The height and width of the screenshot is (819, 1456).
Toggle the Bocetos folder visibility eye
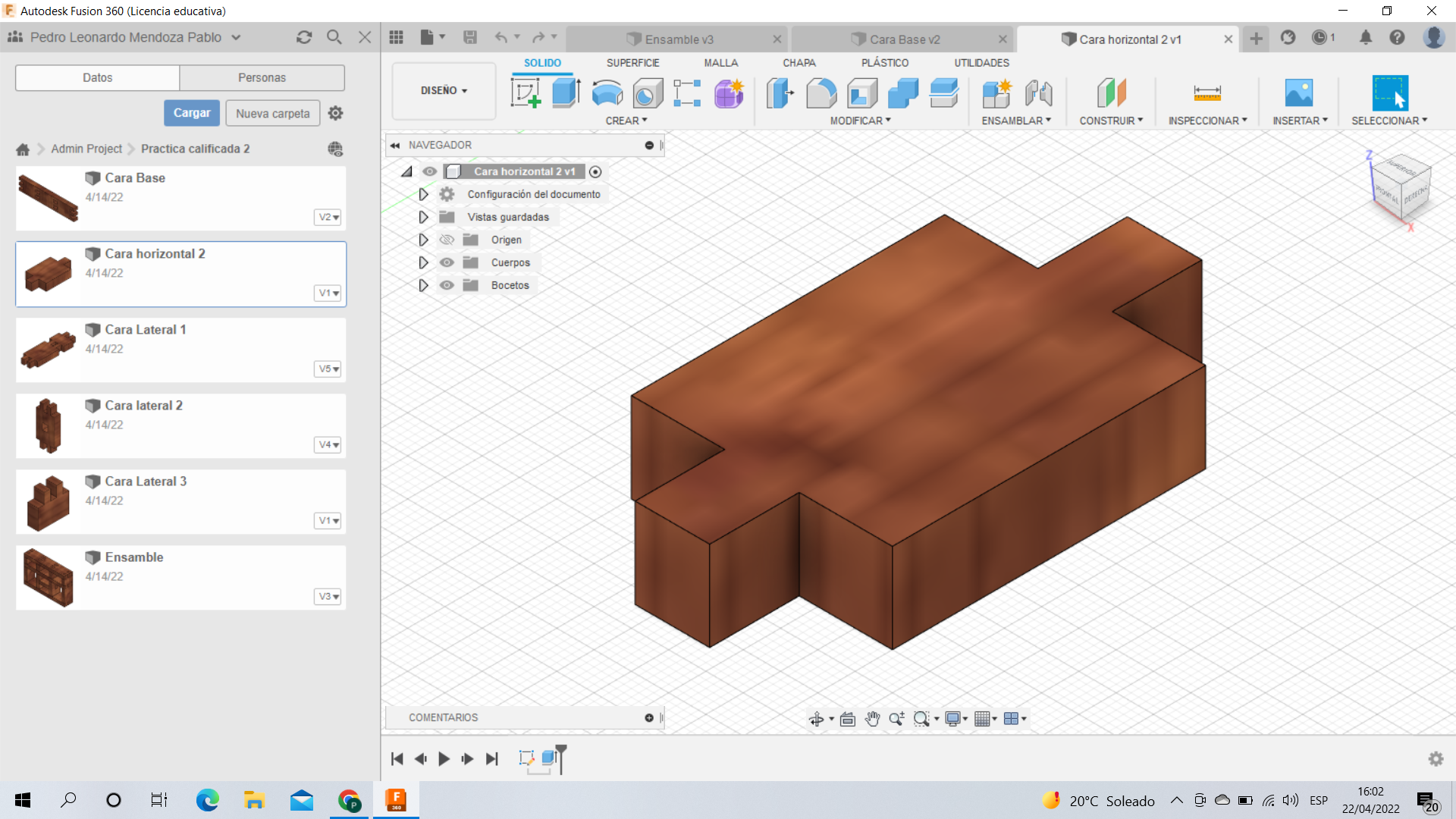[447, 285]
